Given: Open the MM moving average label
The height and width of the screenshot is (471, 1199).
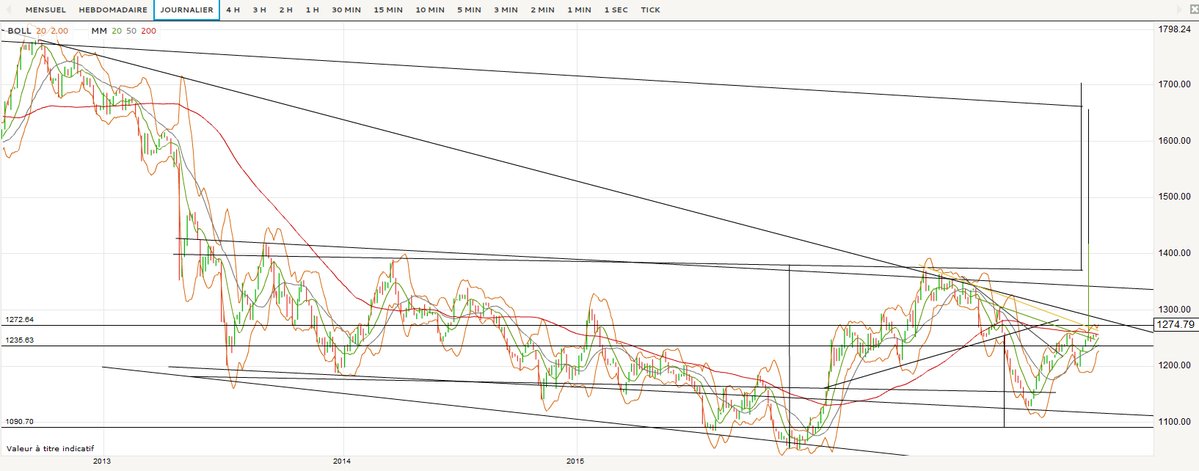Looking at the screenshot, I should tap(98, 31).
